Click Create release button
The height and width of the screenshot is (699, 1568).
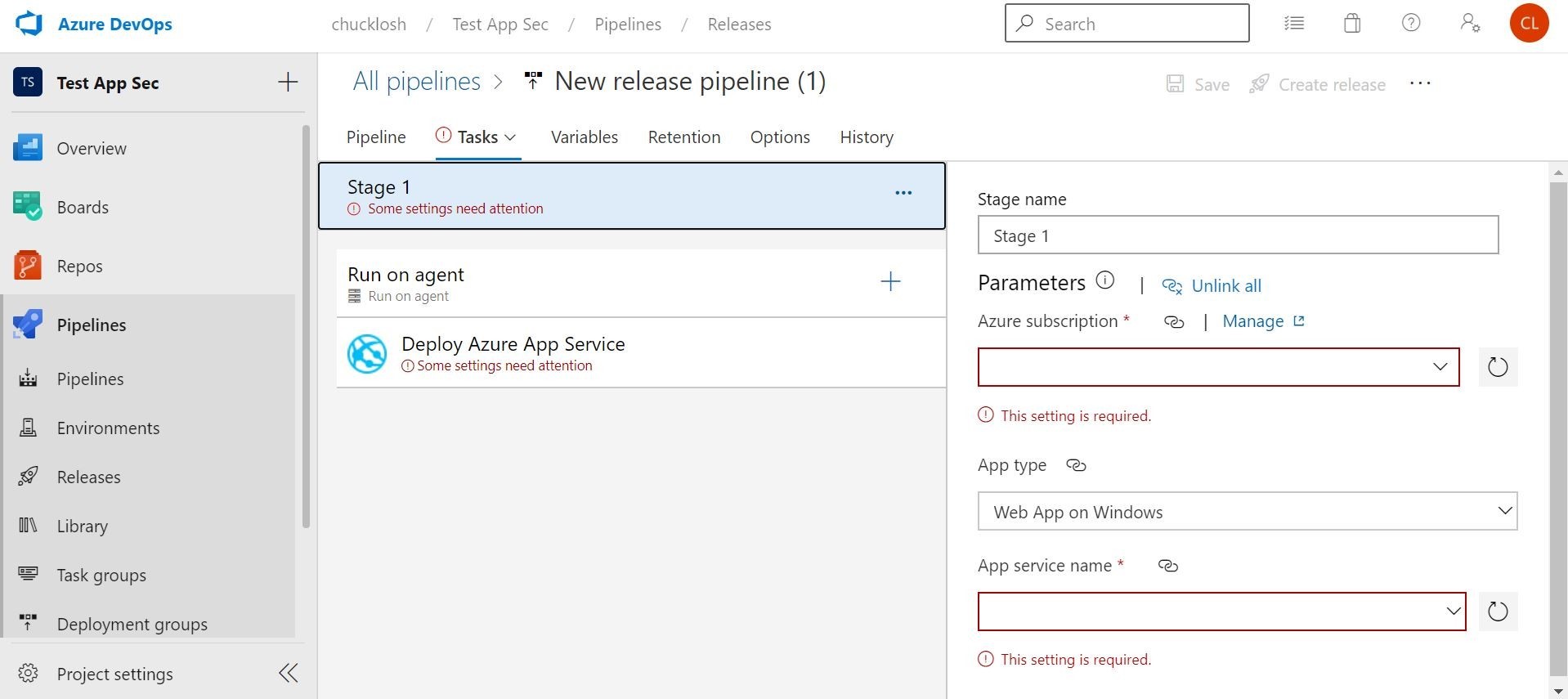(1317, 84)
